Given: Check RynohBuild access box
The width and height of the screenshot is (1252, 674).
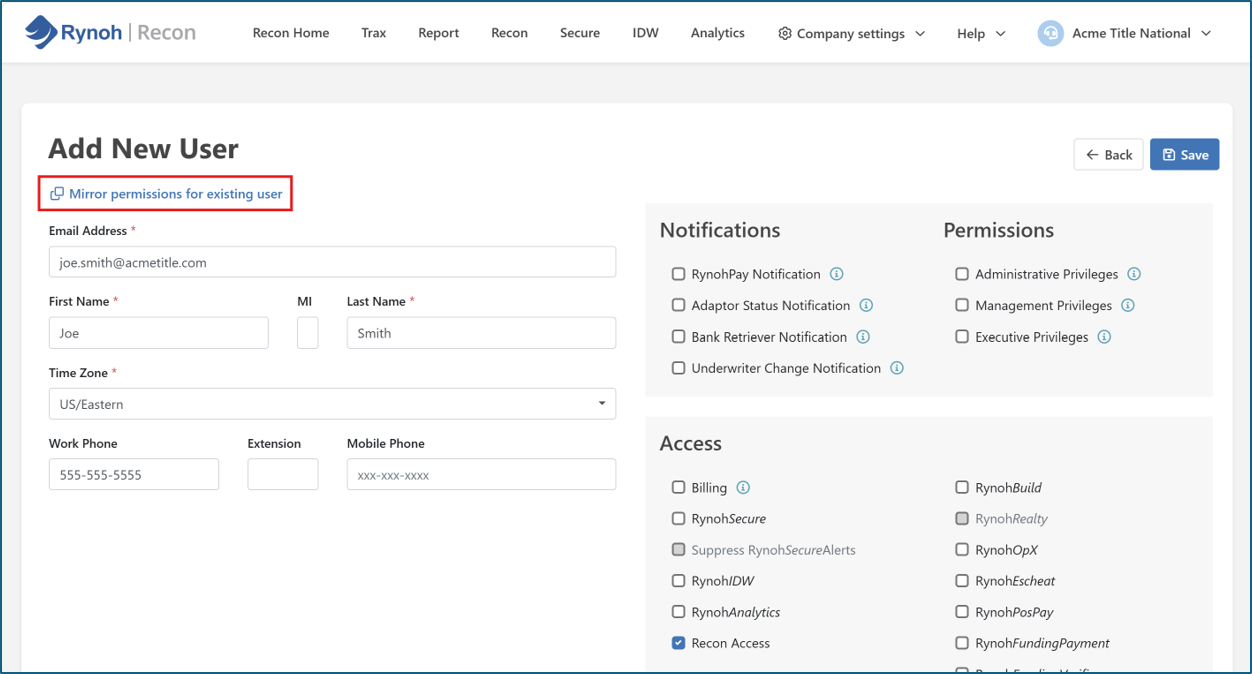Looking at the screenshot, I should click(962, 488).
